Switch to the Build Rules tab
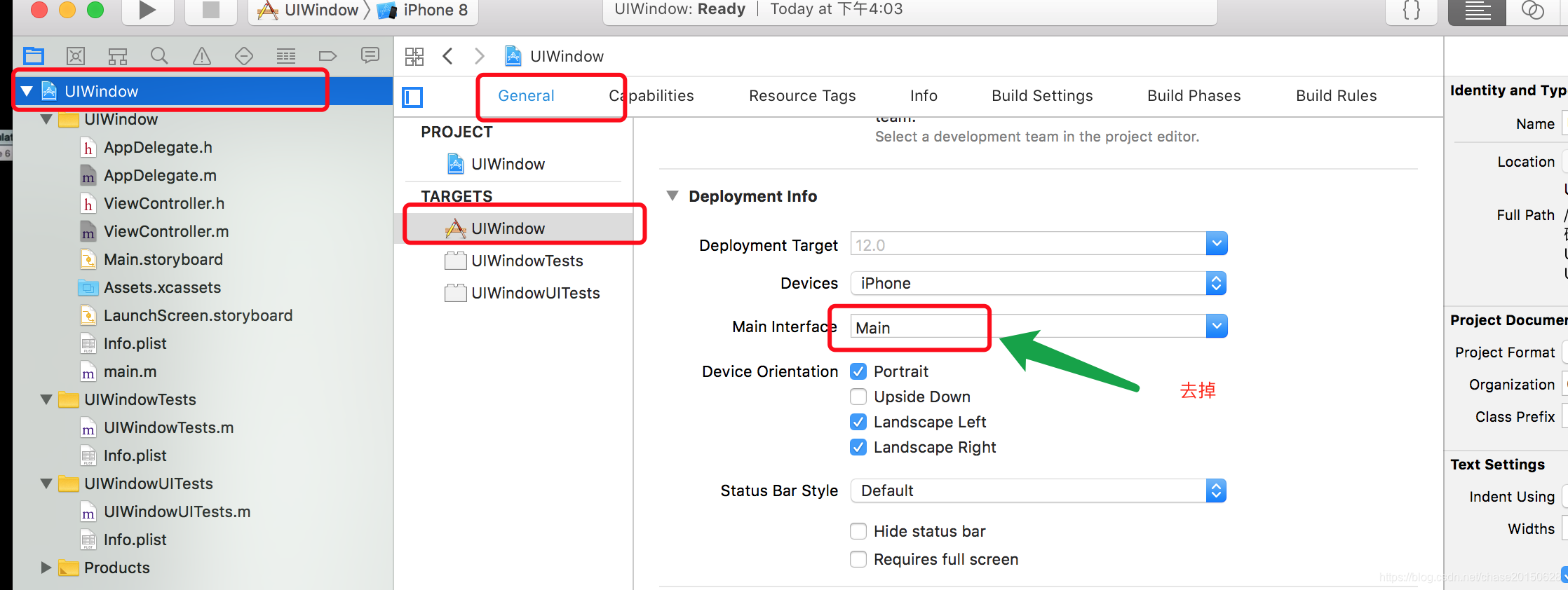 pyautogui.click(x=1336, y=96)
